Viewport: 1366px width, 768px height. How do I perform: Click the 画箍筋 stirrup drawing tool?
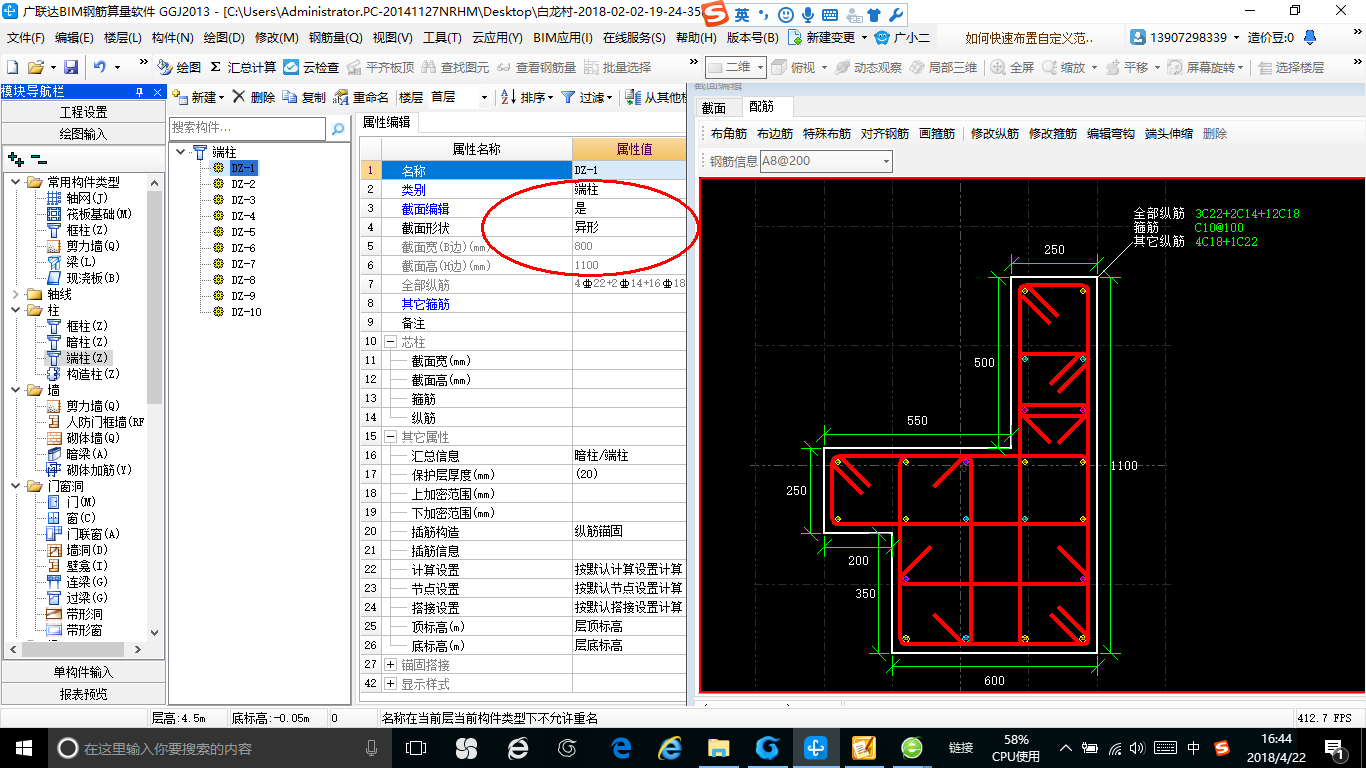click(937, 134)
